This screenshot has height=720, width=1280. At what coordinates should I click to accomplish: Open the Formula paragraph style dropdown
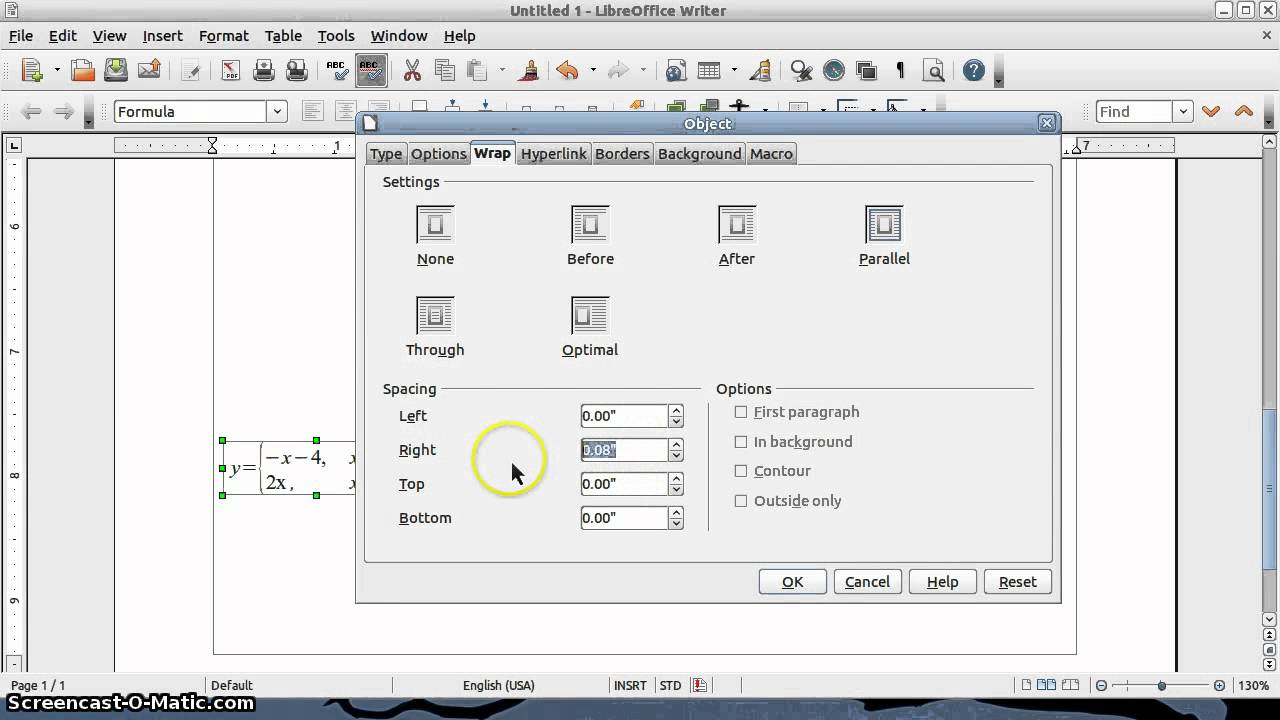(x=278, y=112)
